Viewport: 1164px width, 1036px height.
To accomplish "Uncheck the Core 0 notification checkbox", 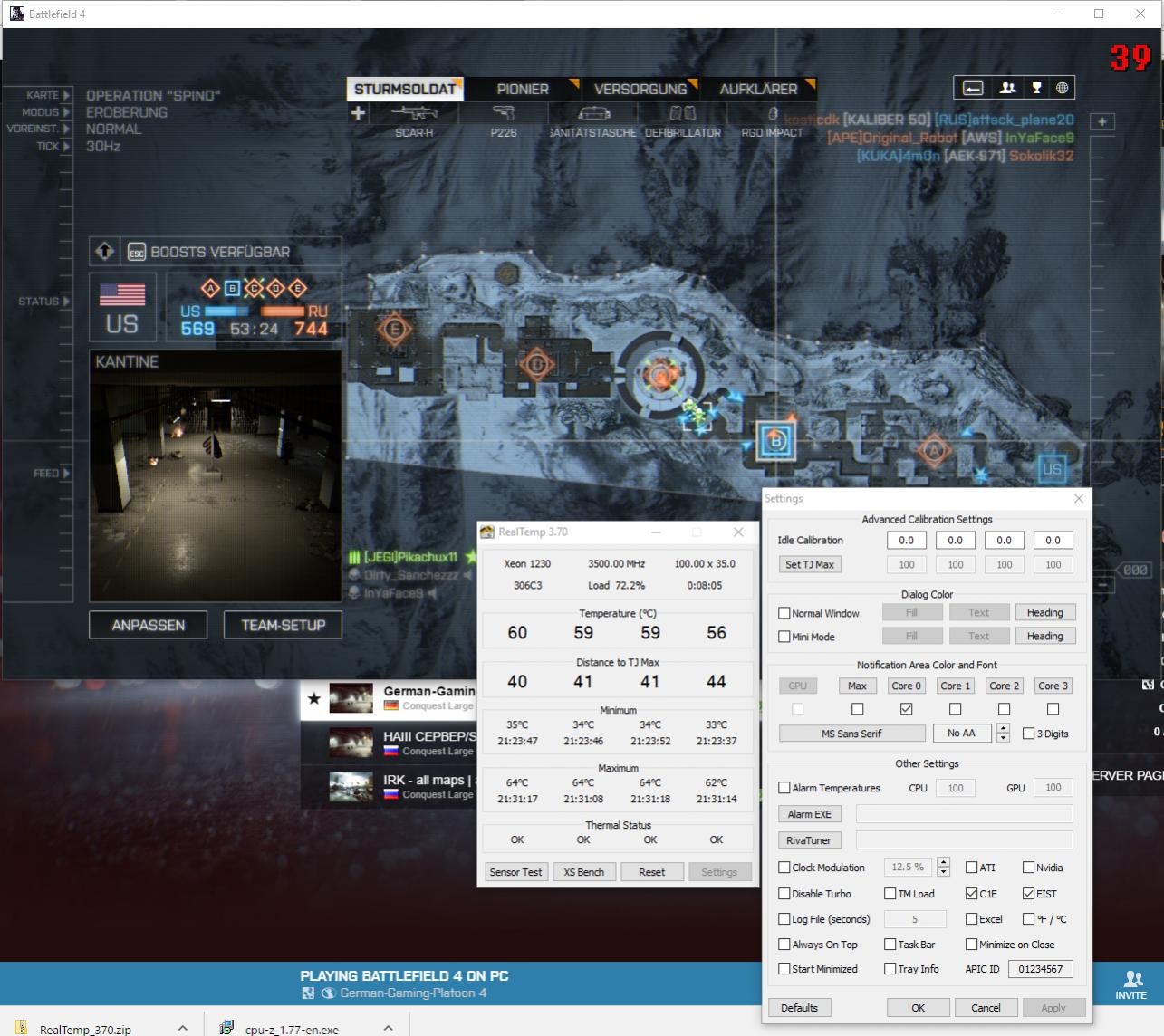I will pyautogui.click(x=906, y=709).
